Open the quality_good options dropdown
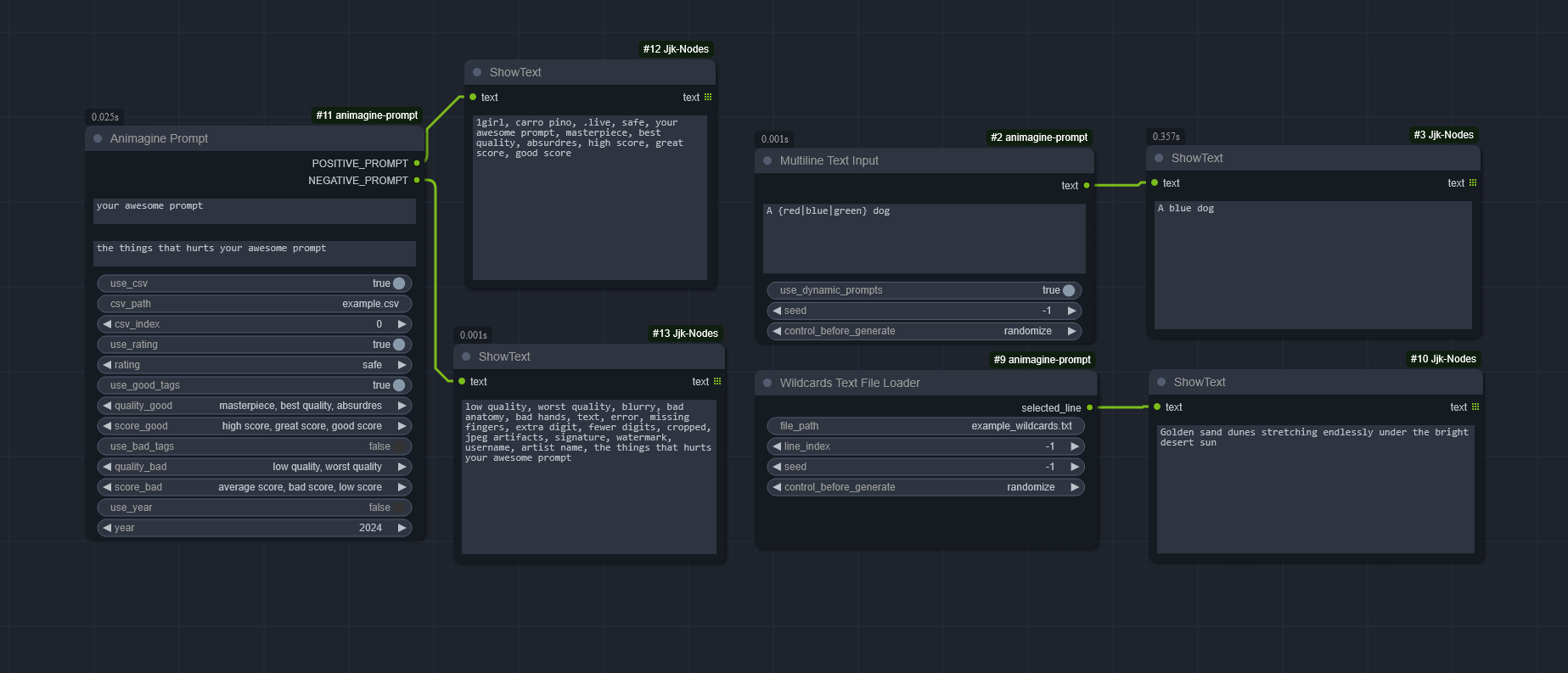 pyautogui.click(x=255, y=406)
